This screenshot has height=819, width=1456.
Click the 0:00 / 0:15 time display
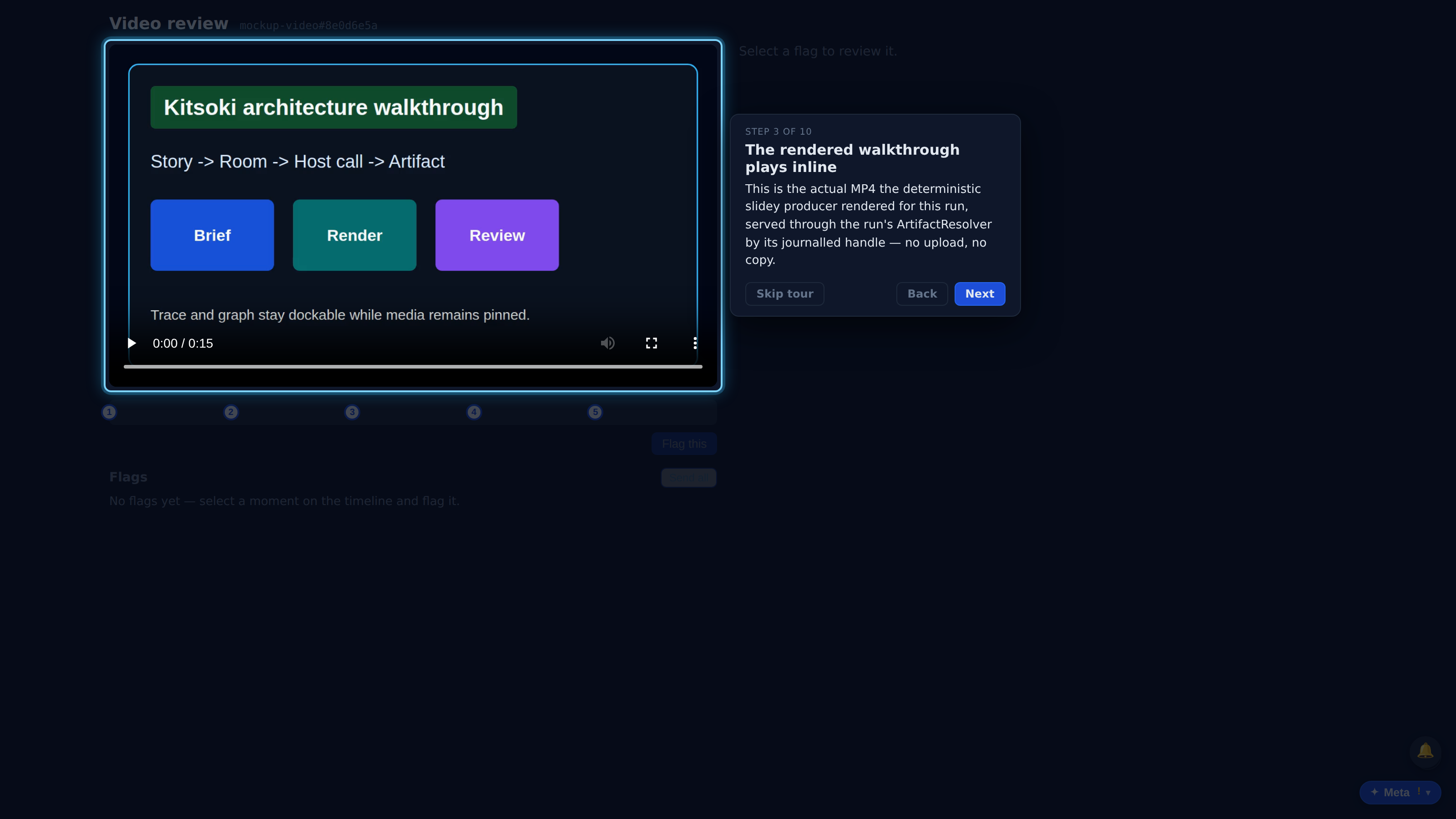(182, 343)
